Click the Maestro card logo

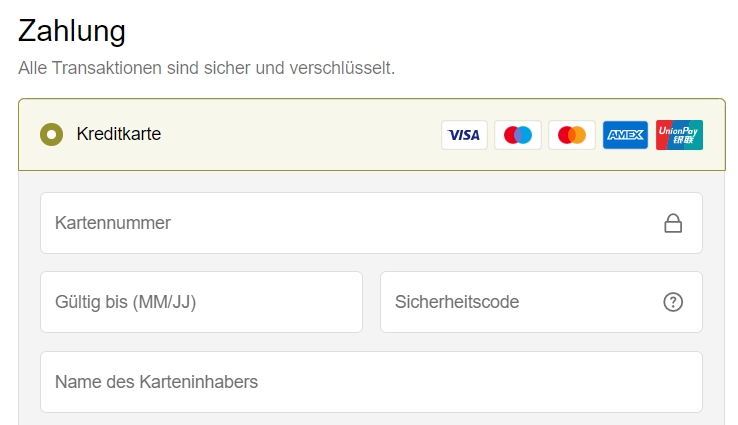(x=518, y=135)
